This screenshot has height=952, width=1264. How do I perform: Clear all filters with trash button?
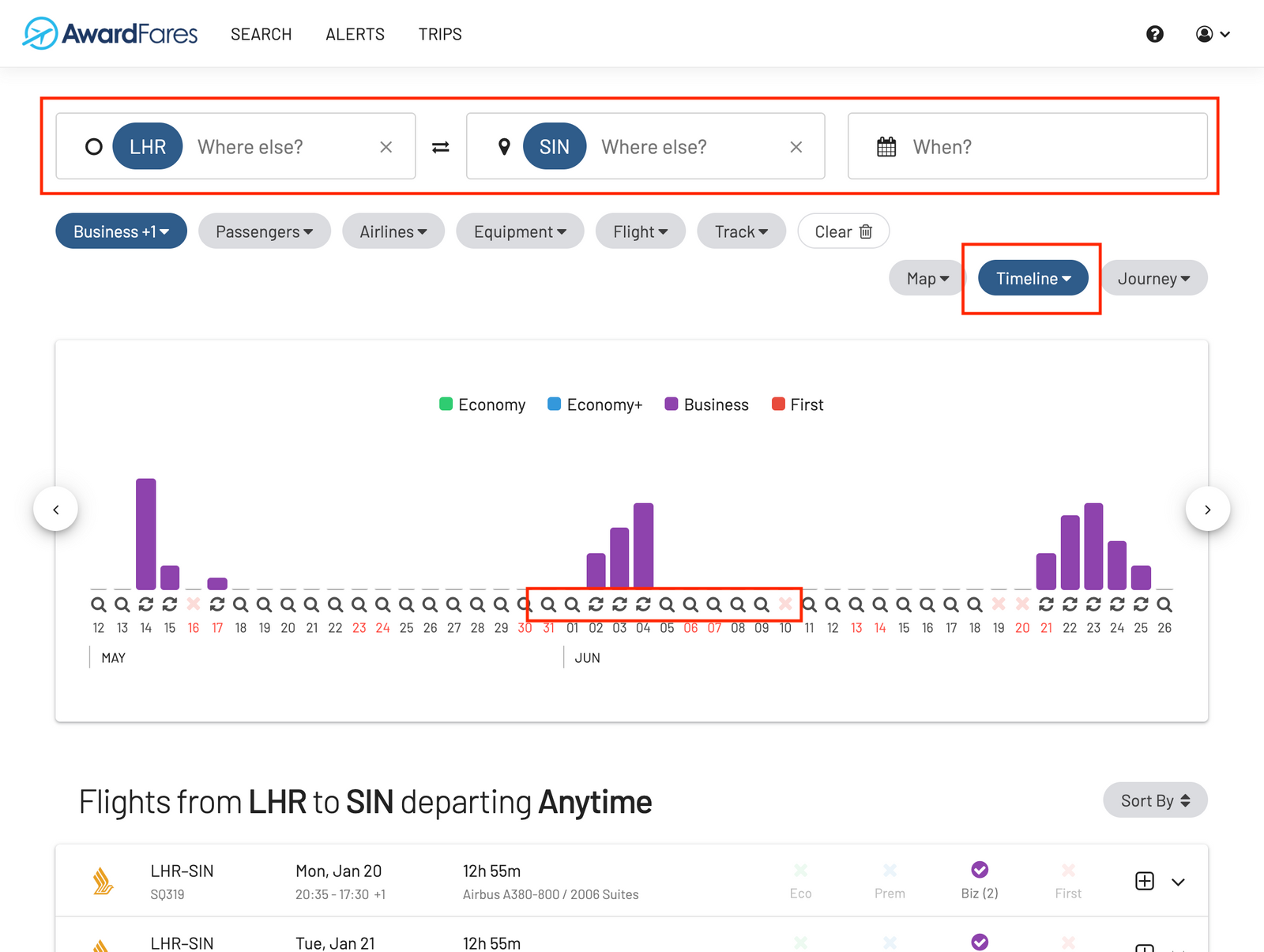(x=843, y=231)
